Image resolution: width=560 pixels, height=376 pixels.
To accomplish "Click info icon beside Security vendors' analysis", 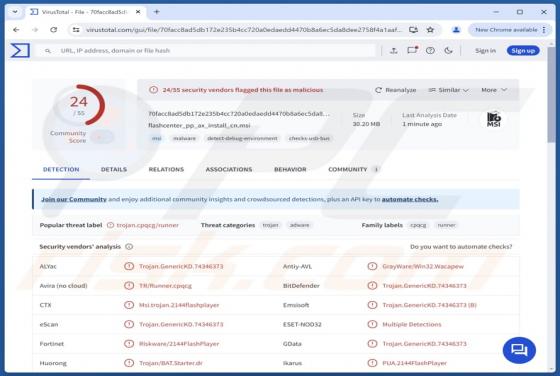I will pos(129,247).
